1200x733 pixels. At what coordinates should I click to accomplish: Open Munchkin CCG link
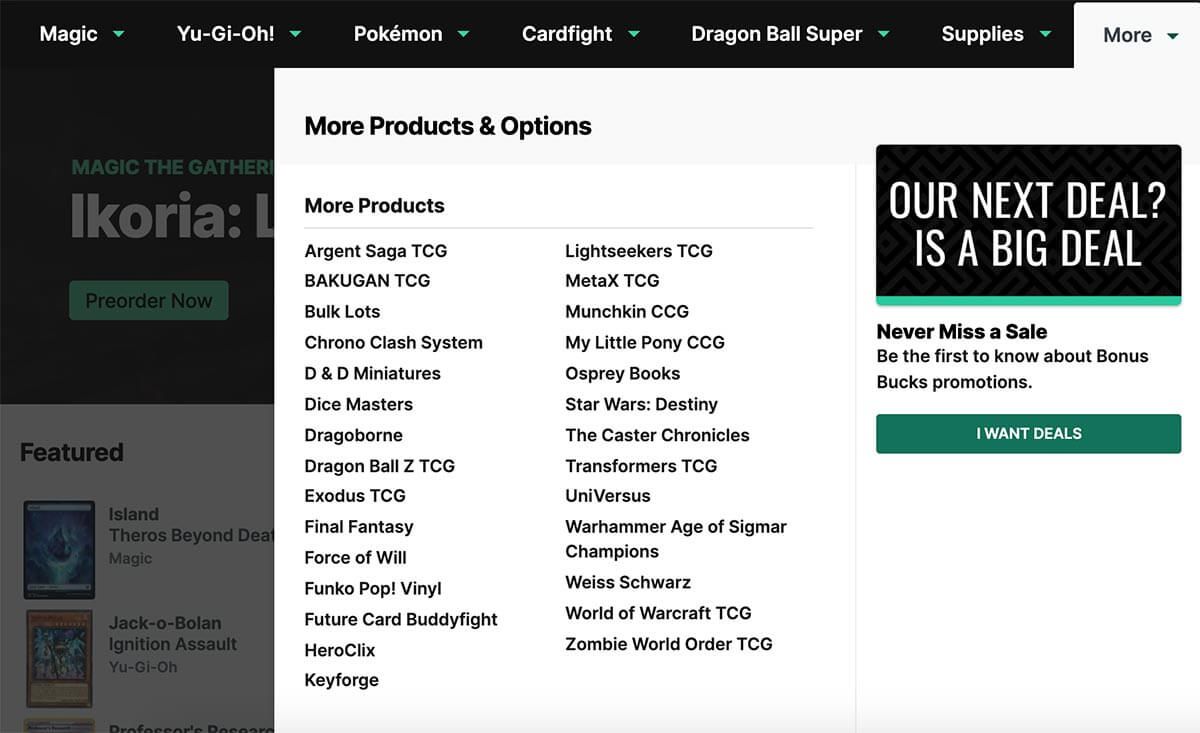(x=627, y=312)
